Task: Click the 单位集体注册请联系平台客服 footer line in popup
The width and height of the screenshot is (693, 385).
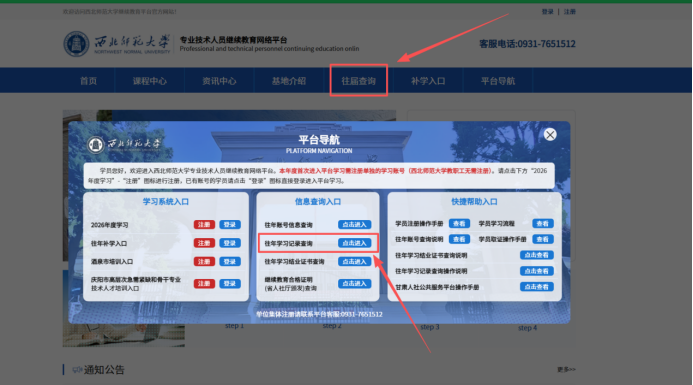Action: pos(319,314)
